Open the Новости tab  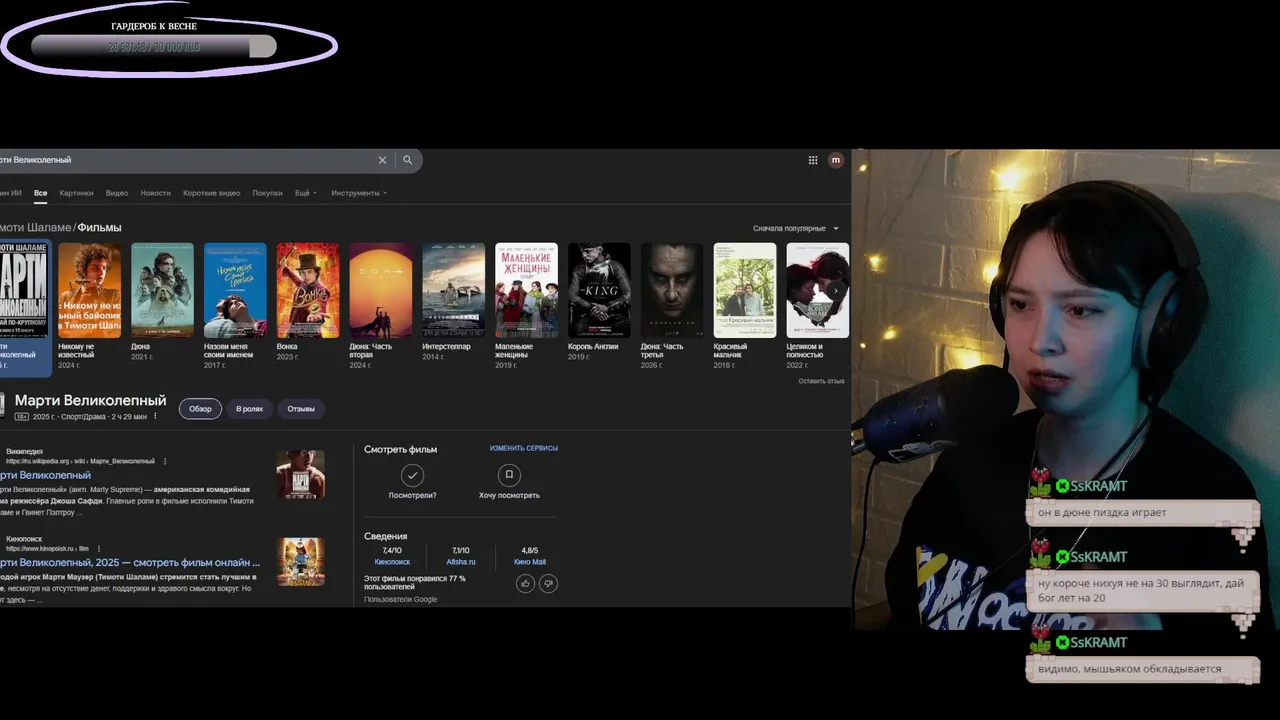pyautogui.click(x=155, y=193)
